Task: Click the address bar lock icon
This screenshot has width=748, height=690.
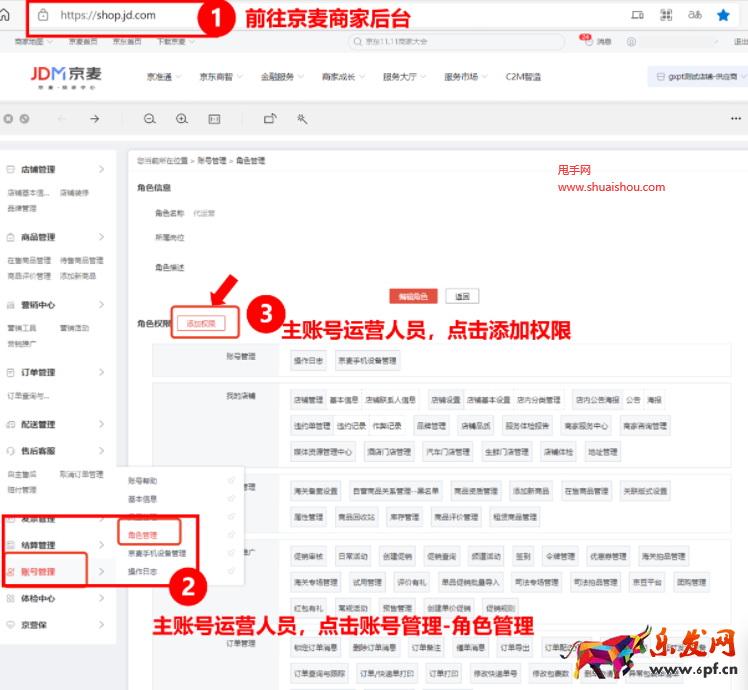Action: pyautogui.click(x=43, y=15)
